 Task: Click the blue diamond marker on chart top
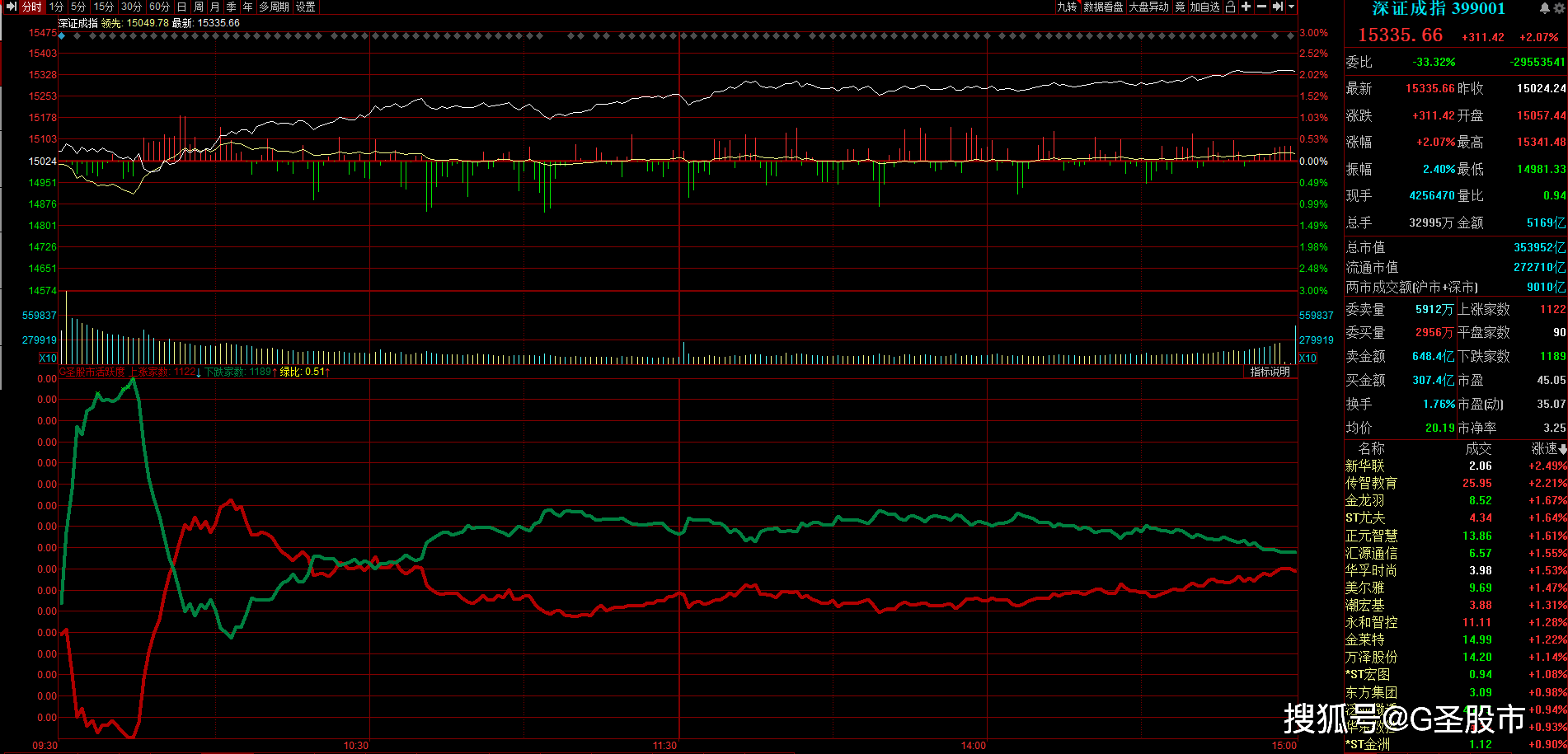pos(62,36)
